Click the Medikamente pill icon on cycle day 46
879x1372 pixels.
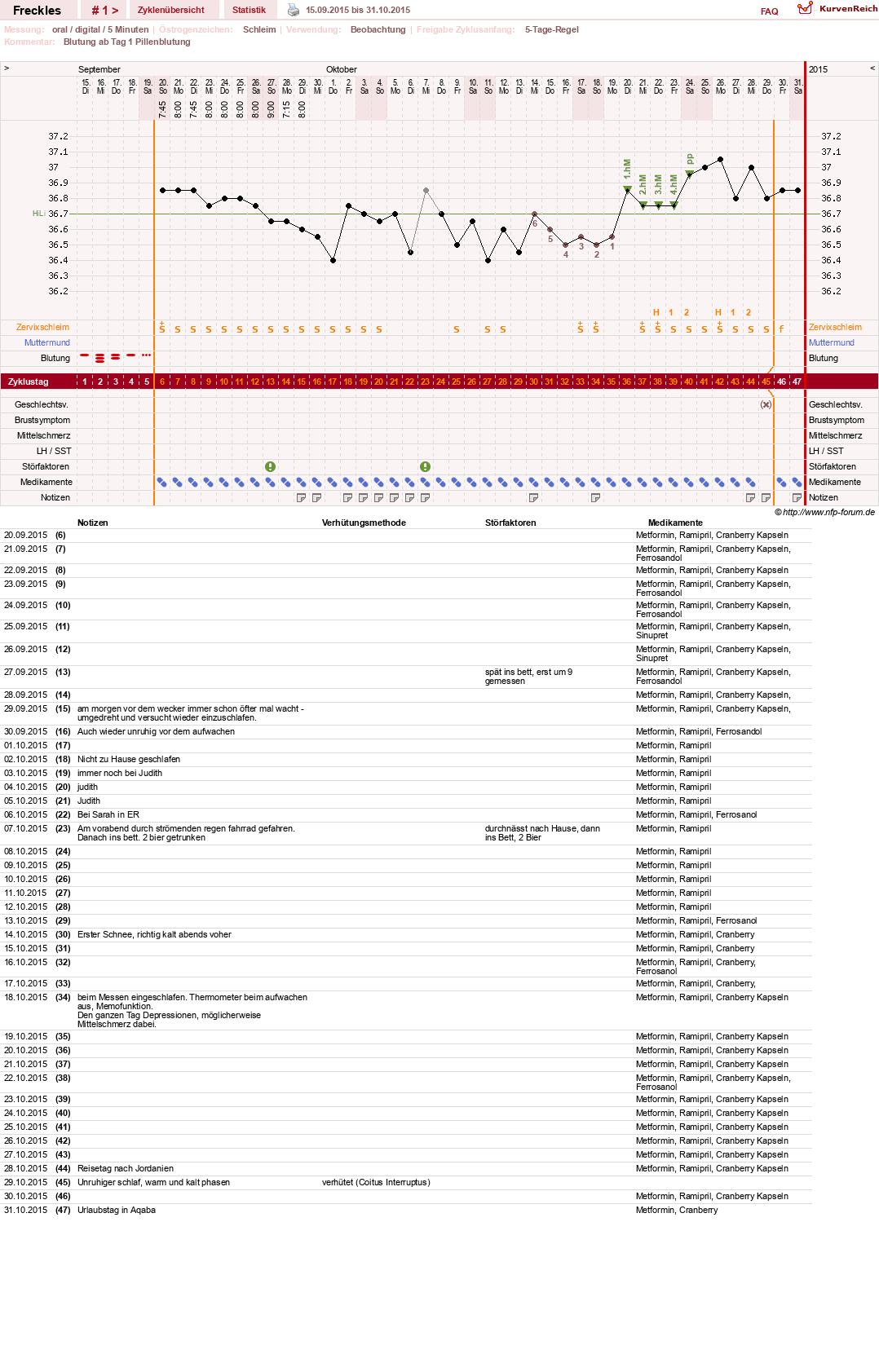tap(781, 482)
